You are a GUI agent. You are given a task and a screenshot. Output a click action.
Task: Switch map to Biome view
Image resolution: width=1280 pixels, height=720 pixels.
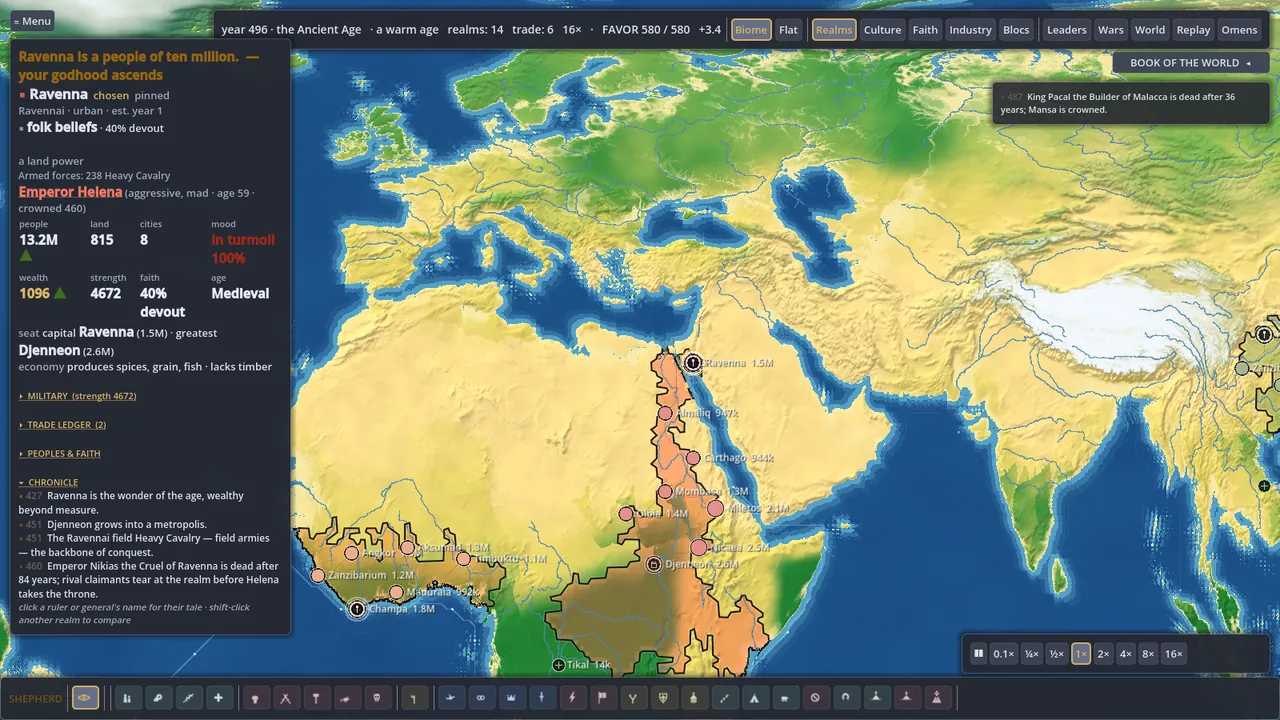click(x=751, y=30)
